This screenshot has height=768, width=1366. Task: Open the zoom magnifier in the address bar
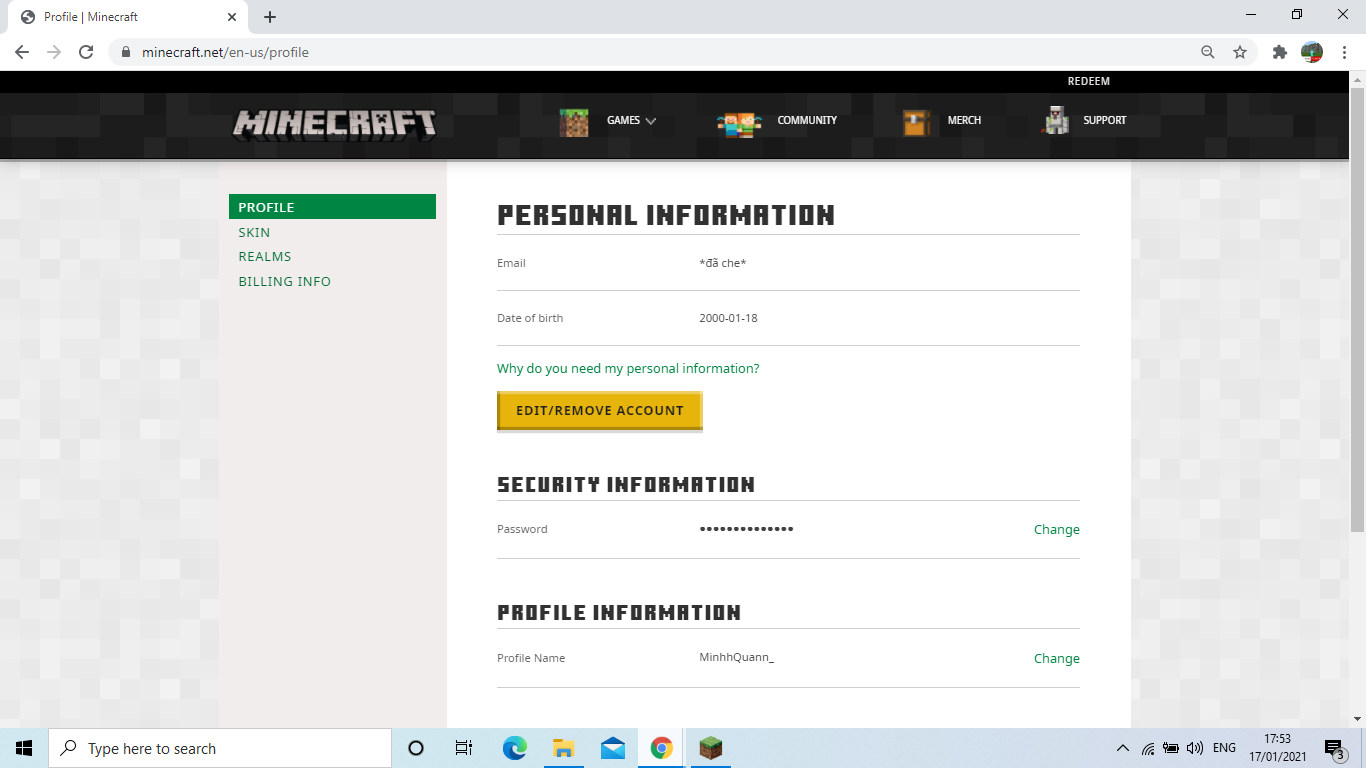click(1208, 52)
